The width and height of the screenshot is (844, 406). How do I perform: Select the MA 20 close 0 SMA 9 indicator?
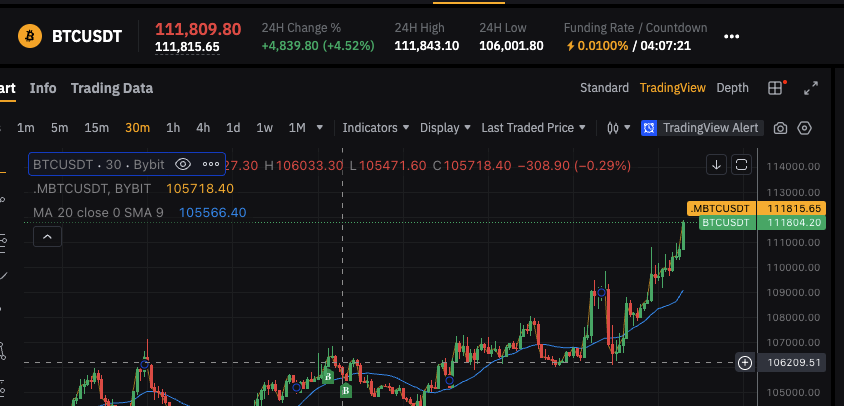point(98,213)
